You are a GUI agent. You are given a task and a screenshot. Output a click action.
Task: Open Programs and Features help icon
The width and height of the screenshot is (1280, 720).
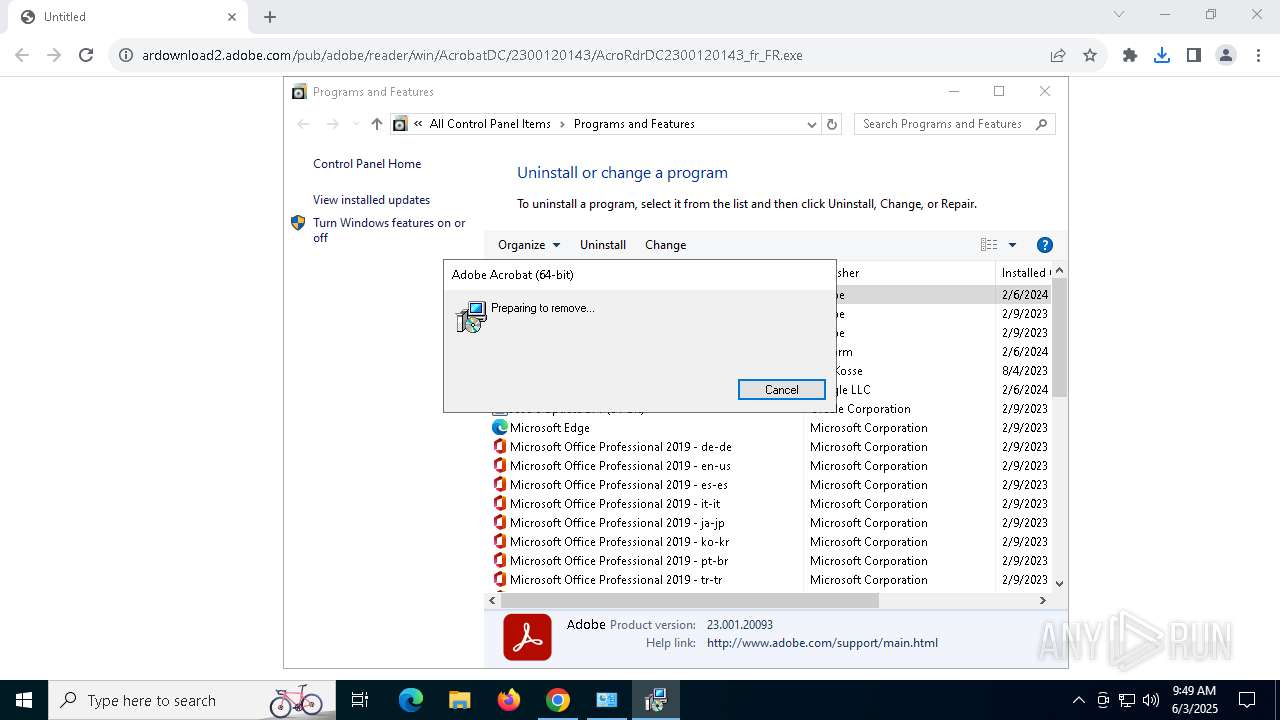pyautogui.click(x=1045, y=245)
